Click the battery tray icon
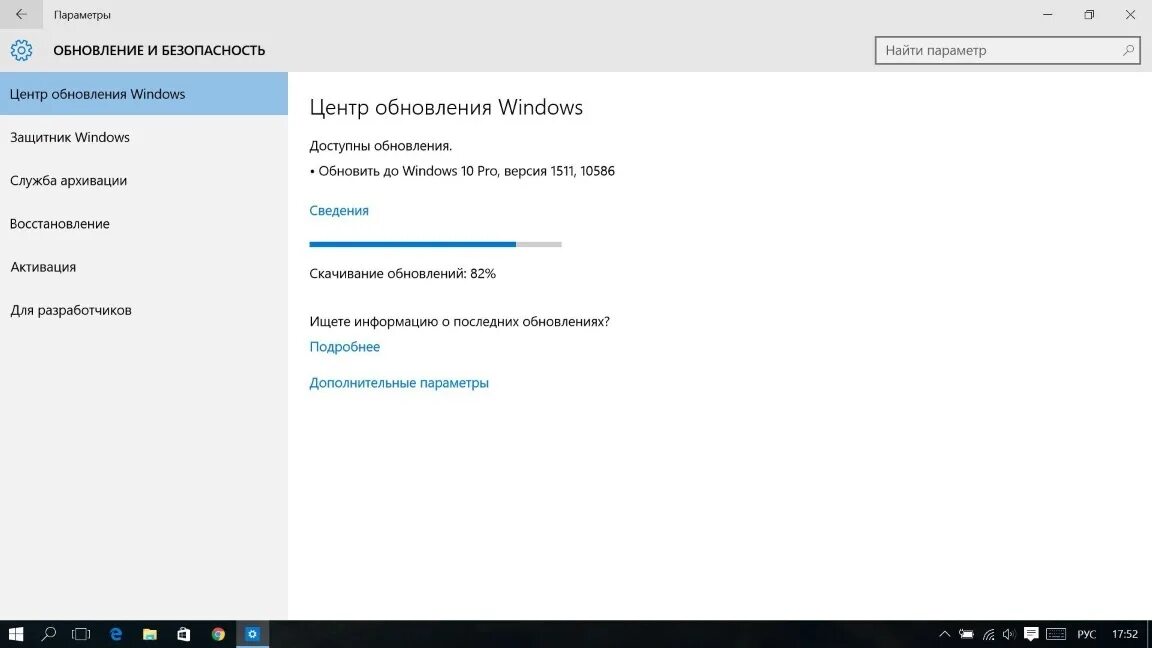Viewport: 1152px width, 648px height. (966, 634)
